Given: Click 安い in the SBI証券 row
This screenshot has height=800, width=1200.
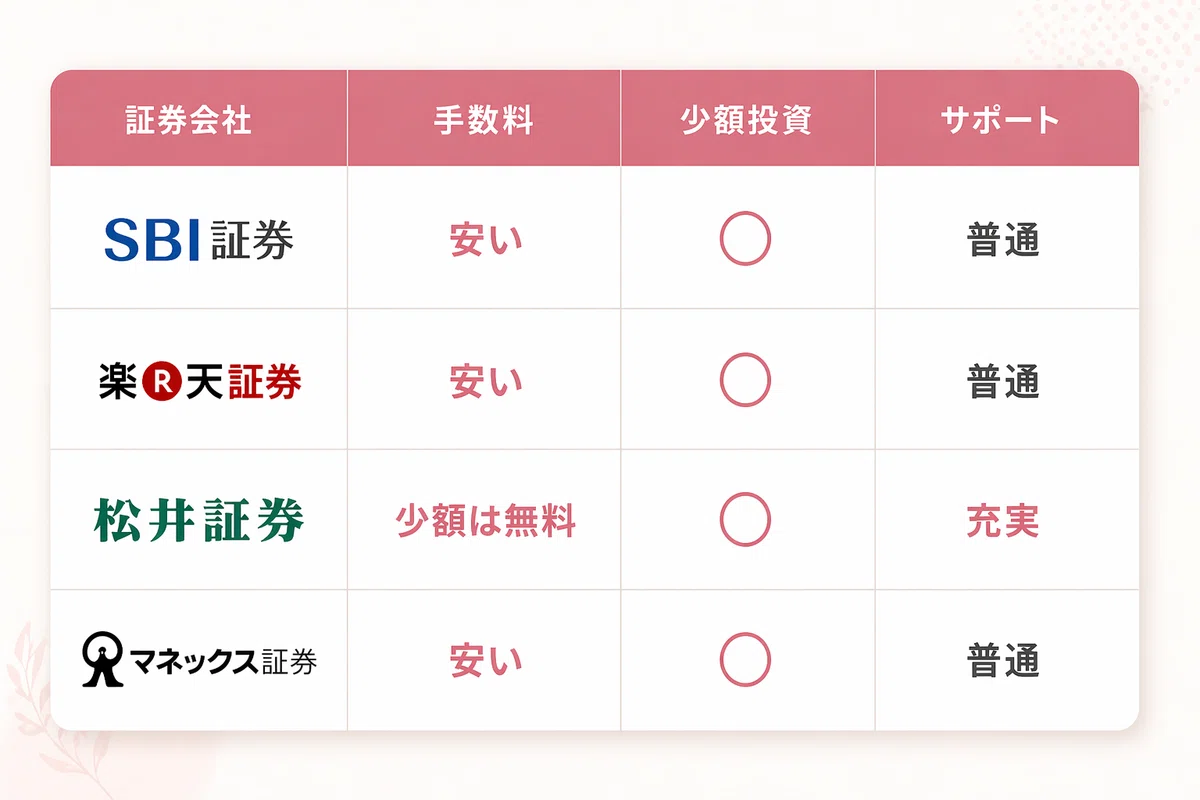Looking at the screenshot, I should click(x=485, y=241).
